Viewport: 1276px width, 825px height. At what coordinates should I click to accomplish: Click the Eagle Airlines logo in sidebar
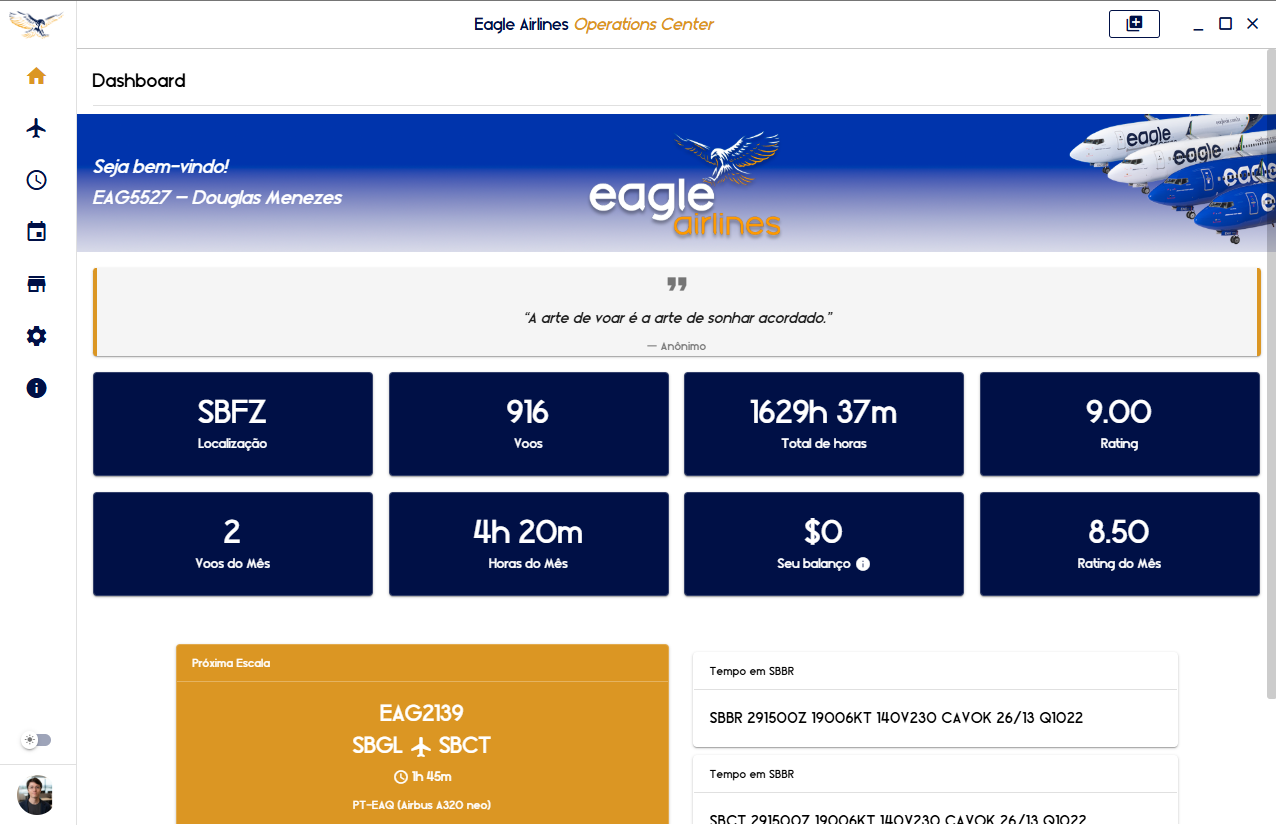36,24
